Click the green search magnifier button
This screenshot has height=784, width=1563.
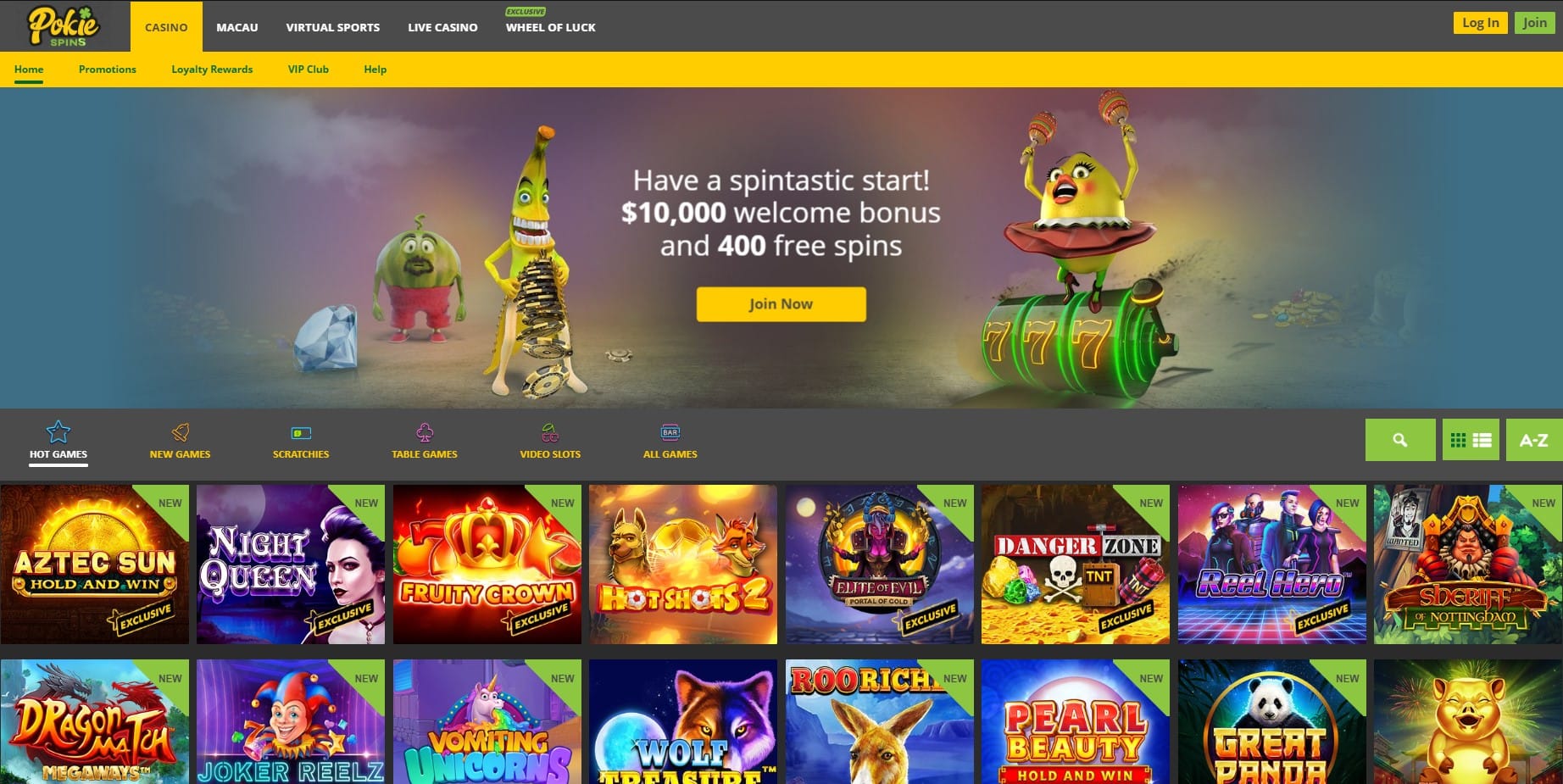(1400, 440)
